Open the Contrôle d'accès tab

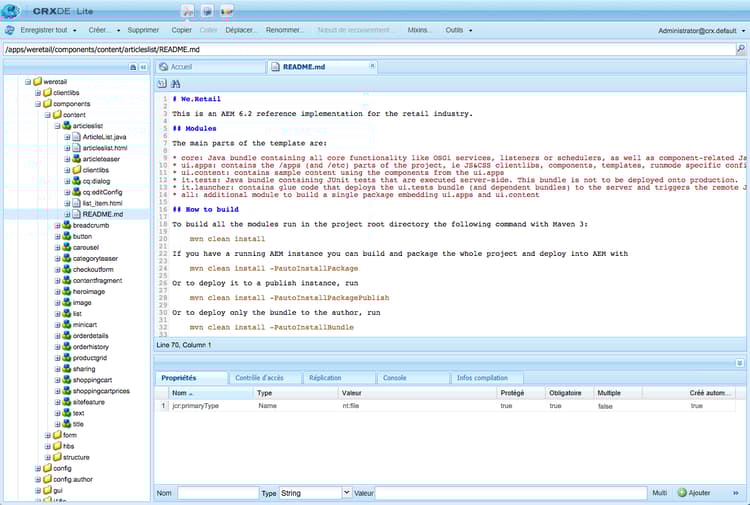click(x=259, y=378)
